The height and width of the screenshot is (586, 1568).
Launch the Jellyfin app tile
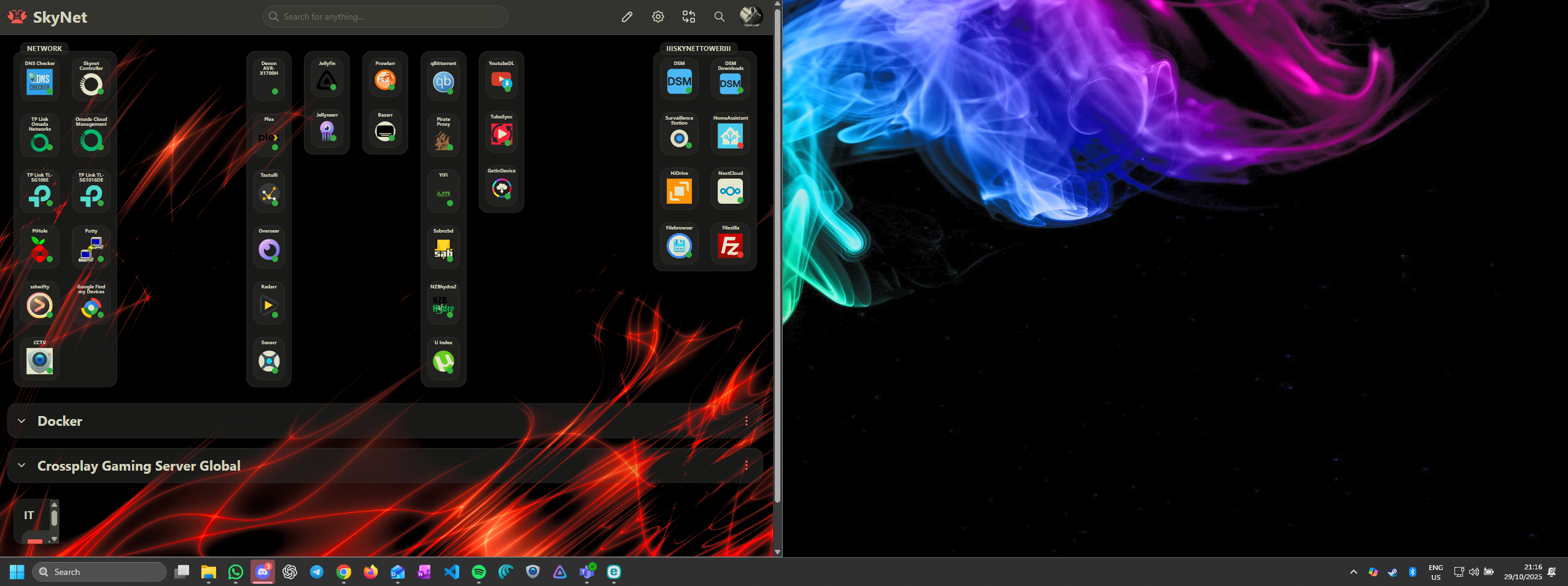coord(327,77)
